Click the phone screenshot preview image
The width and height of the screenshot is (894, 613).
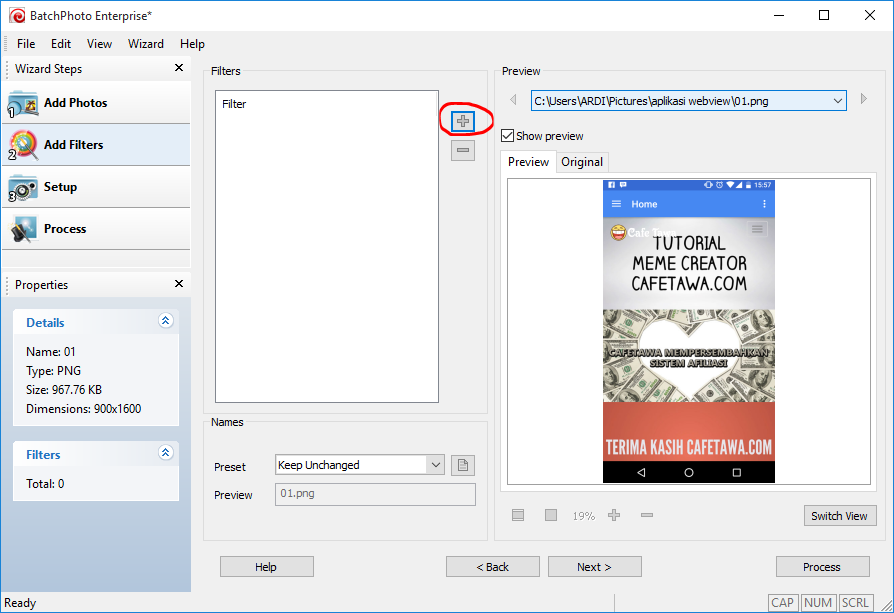point(689,331)
